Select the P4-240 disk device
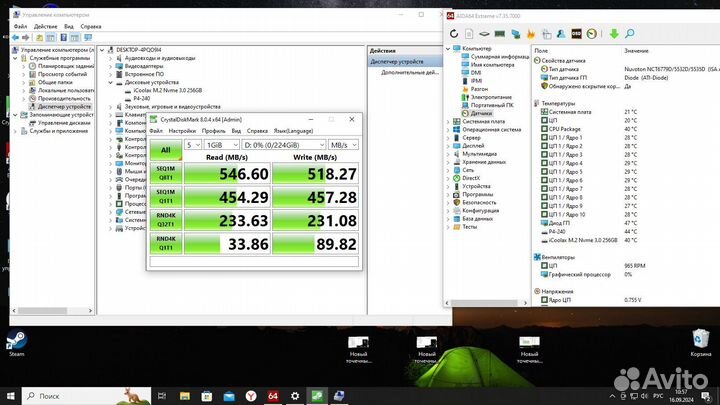720x405 pixels. tap(141, 99)
